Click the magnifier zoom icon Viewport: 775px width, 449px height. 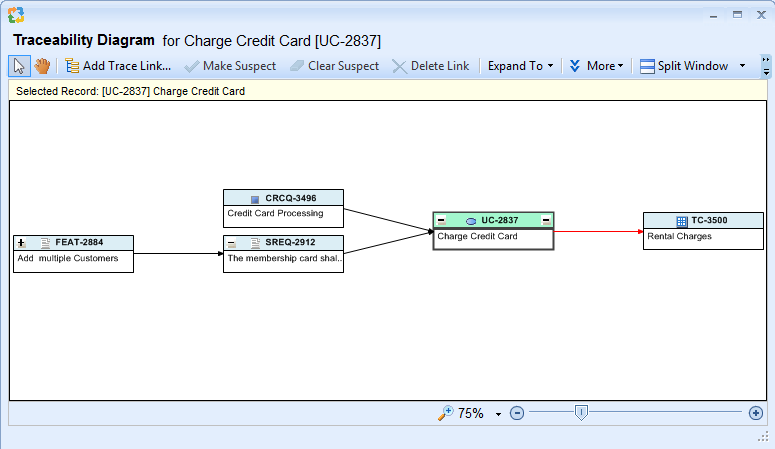pyautogui.click(x=446, y=413)
